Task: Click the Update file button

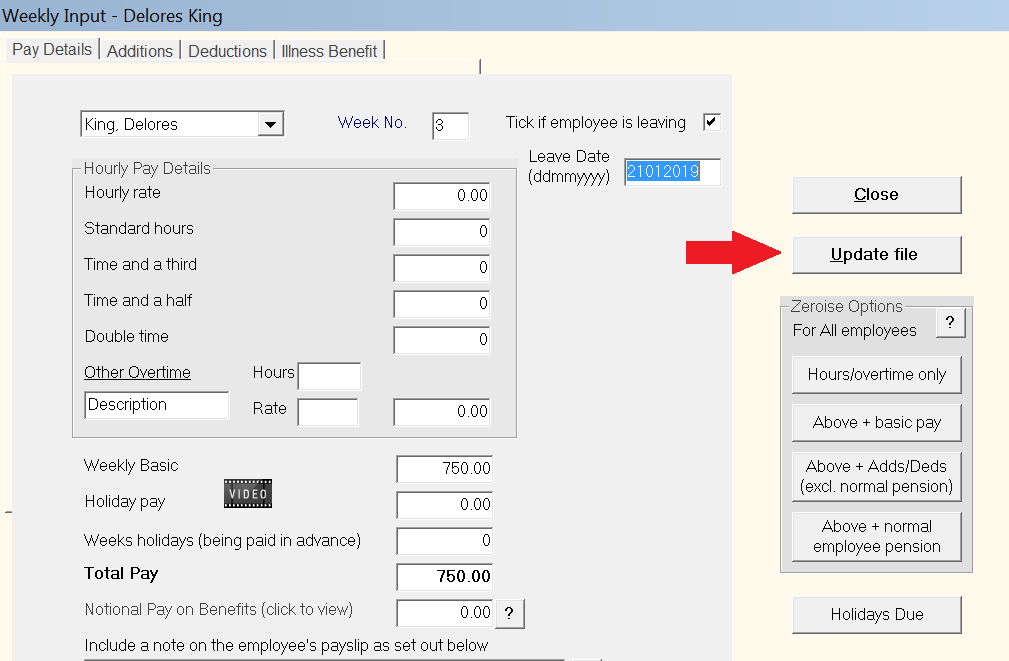Action: (876, 254)
